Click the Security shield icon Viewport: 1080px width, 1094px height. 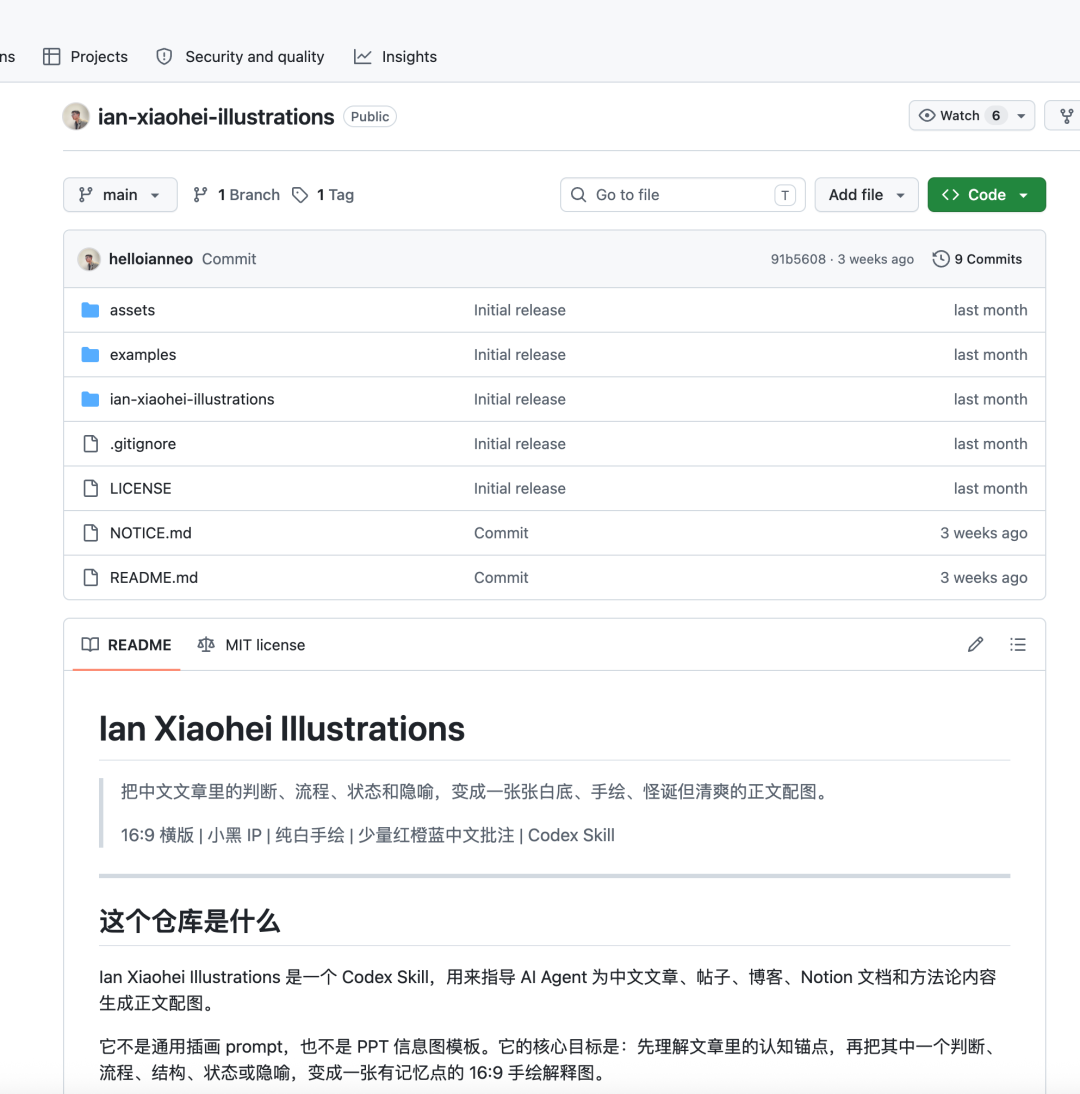164,57
